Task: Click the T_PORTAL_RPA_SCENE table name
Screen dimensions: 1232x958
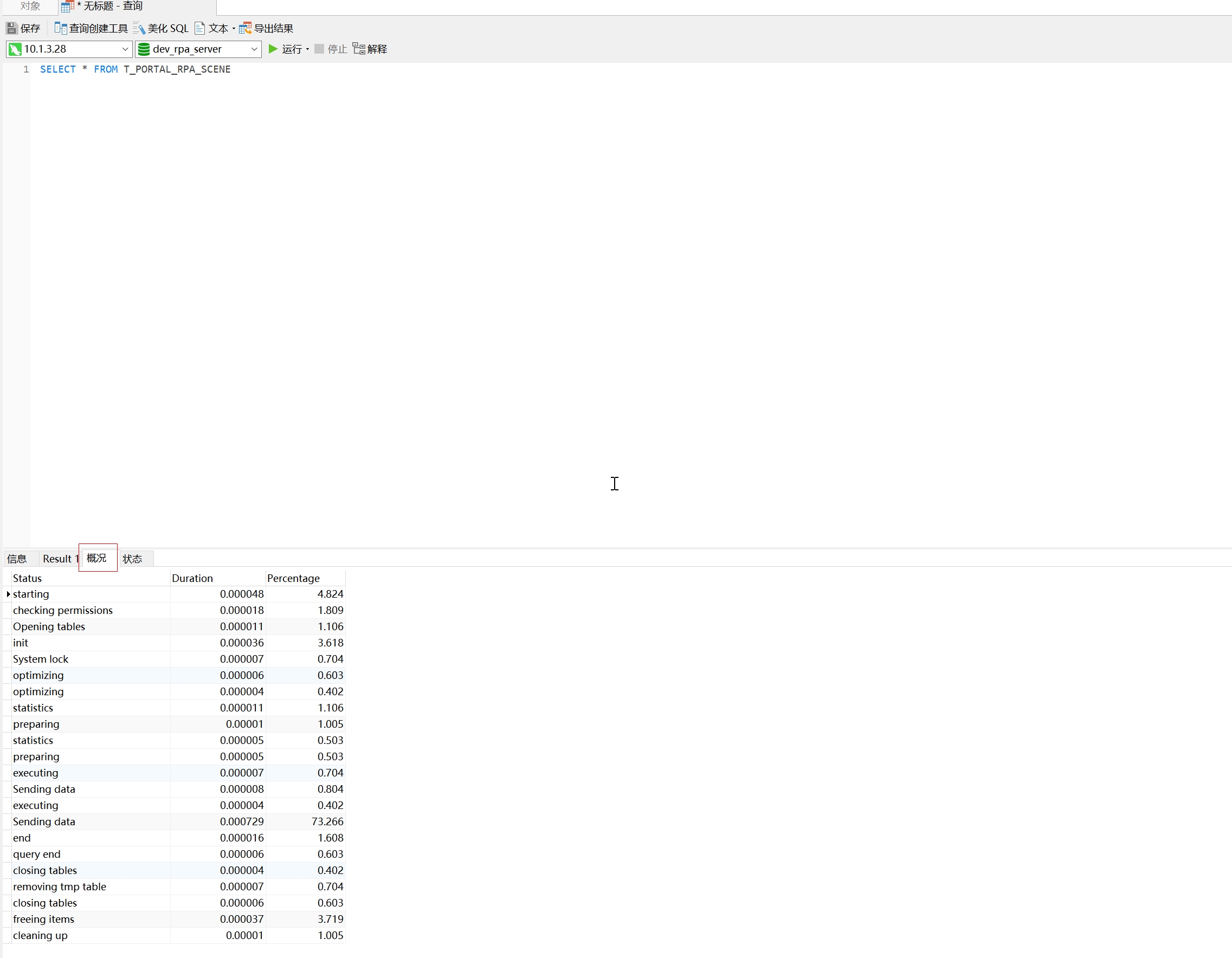Action: click(177, 69)
